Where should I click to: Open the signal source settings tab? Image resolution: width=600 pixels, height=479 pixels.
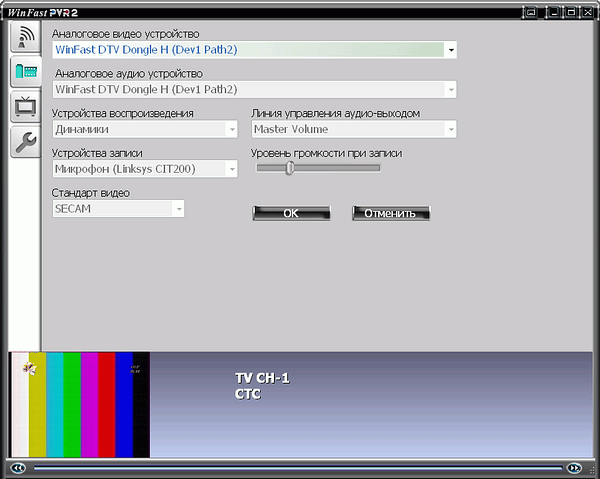(x=25, y=37)
